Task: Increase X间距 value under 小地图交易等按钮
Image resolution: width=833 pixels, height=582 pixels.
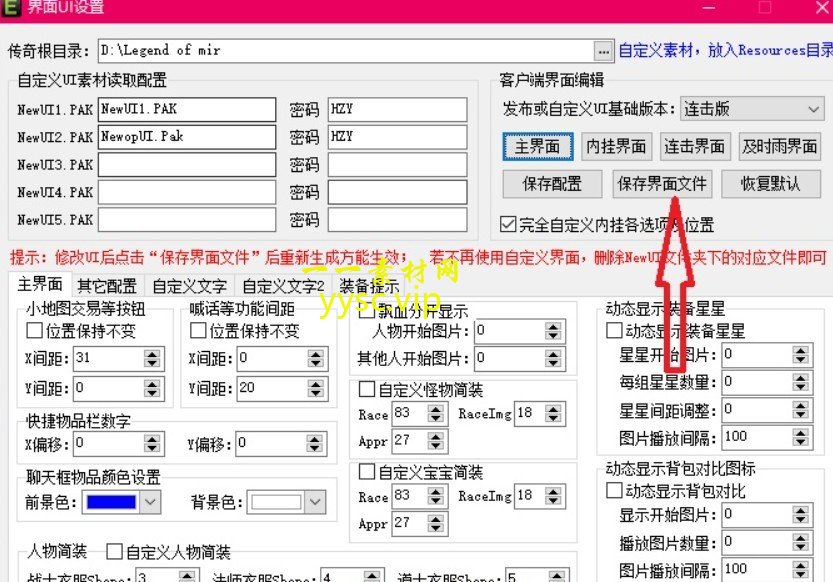Action: [152, 354]
